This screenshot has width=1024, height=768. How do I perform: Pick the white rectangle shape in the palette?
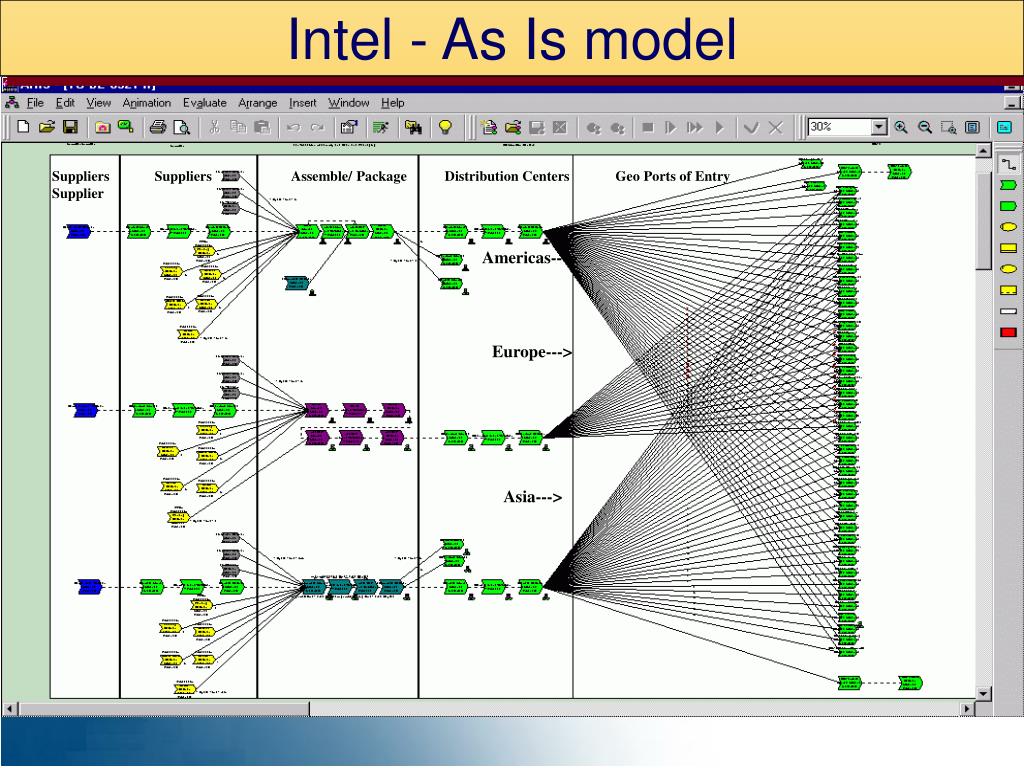(1008, 312)
